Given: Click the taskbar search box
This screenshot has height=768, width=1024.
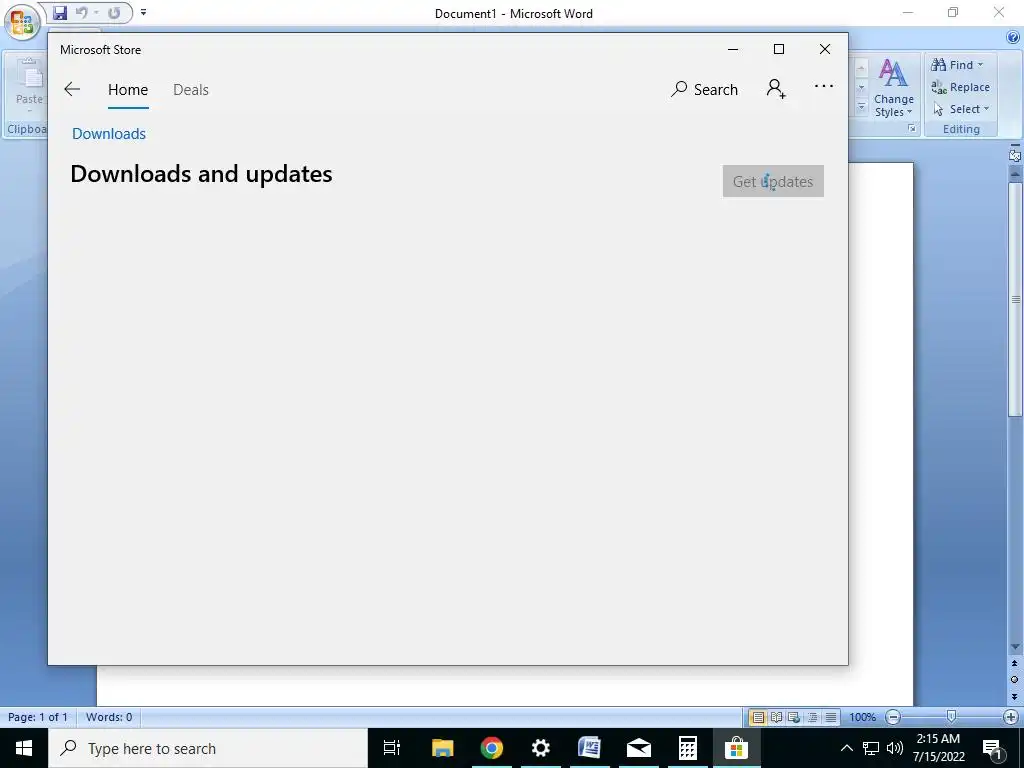Looking at the screenshot, I should pyautogui.click(x=208, y=748).
